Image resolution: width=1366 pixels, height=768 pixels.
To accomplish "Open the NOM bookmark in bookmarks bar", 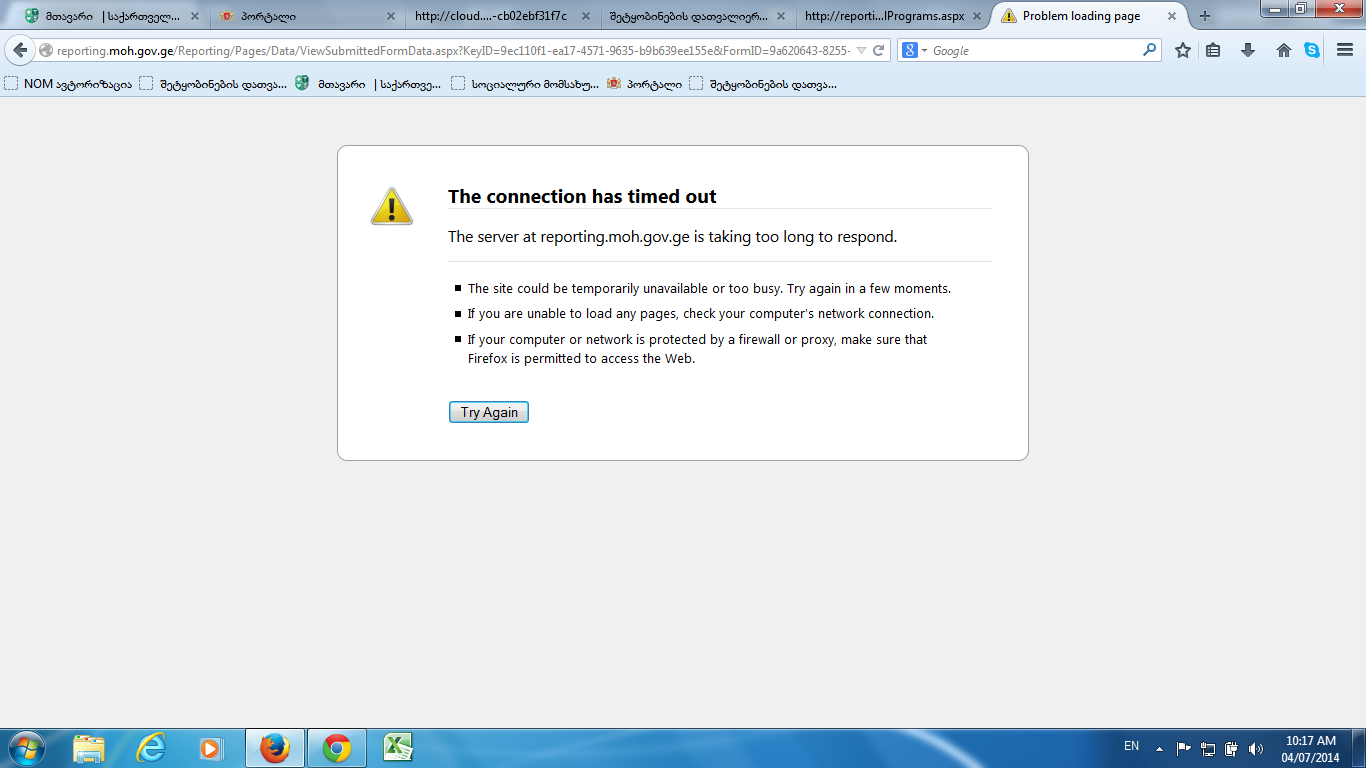I will (x=68, y=84).
